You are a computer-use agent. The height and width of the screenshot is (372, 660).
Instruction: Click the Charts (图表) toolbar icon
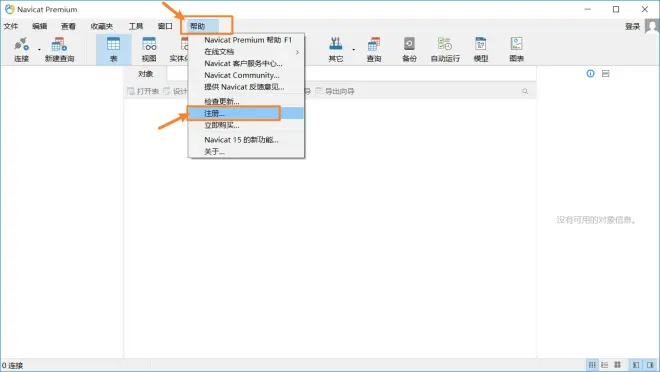point(516,50)
